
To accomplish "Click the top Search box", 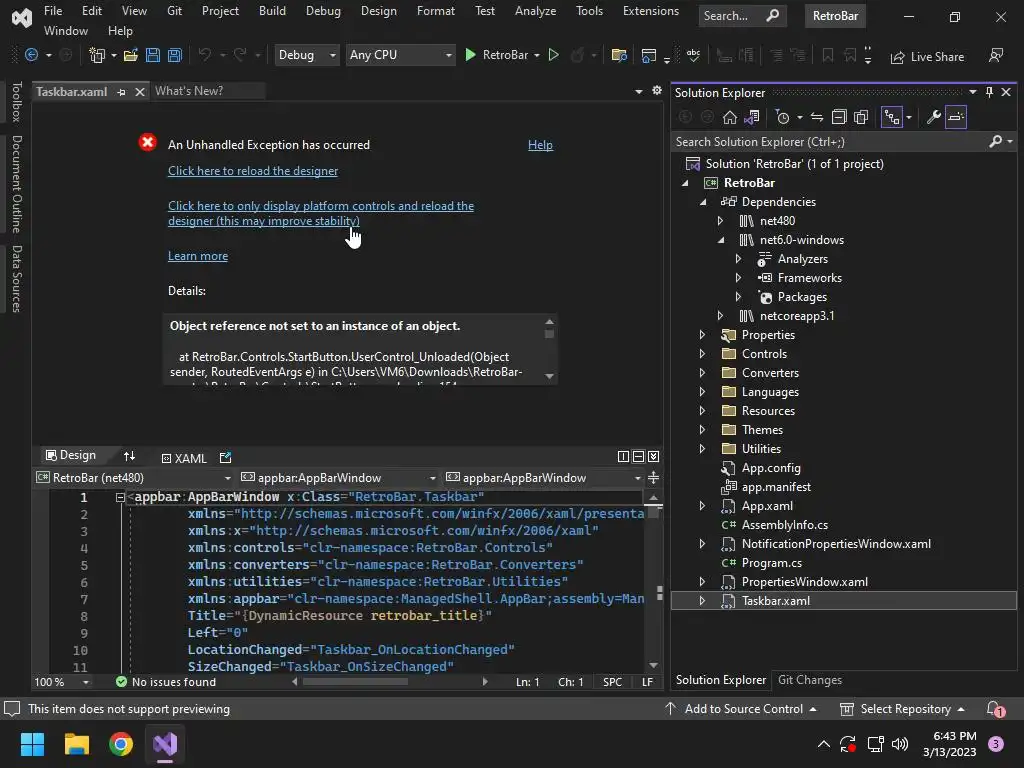I will point(741,16).
